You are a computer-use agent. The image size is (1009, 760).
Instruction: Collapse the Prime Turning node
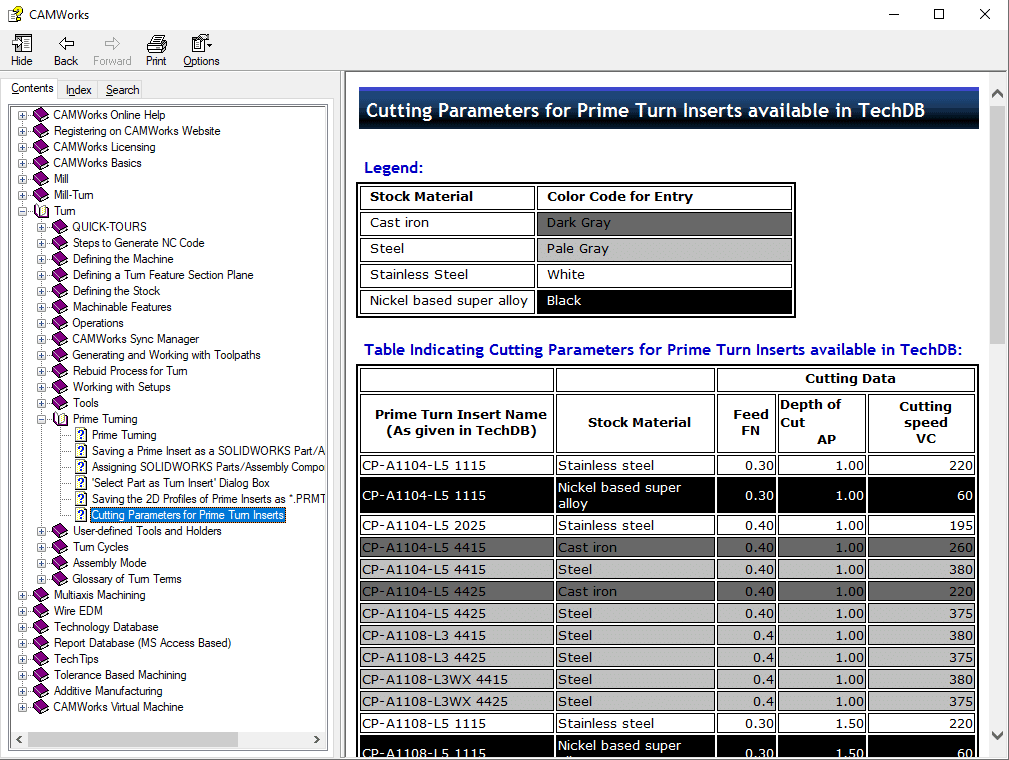click(42, 419)
